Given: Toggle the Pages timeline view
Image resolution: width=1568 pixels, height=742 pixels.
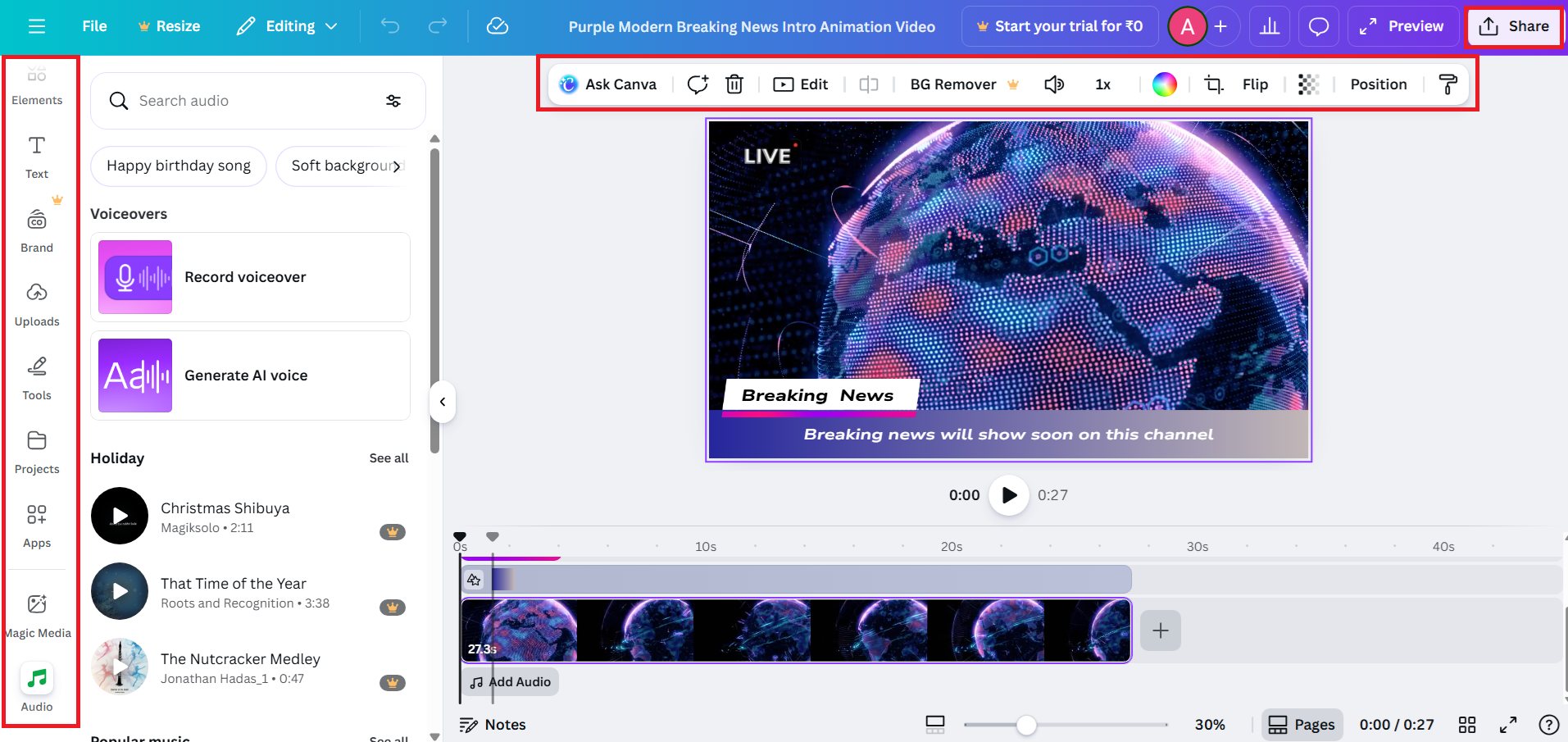Looking at the screenshot, I should 1302,725.
